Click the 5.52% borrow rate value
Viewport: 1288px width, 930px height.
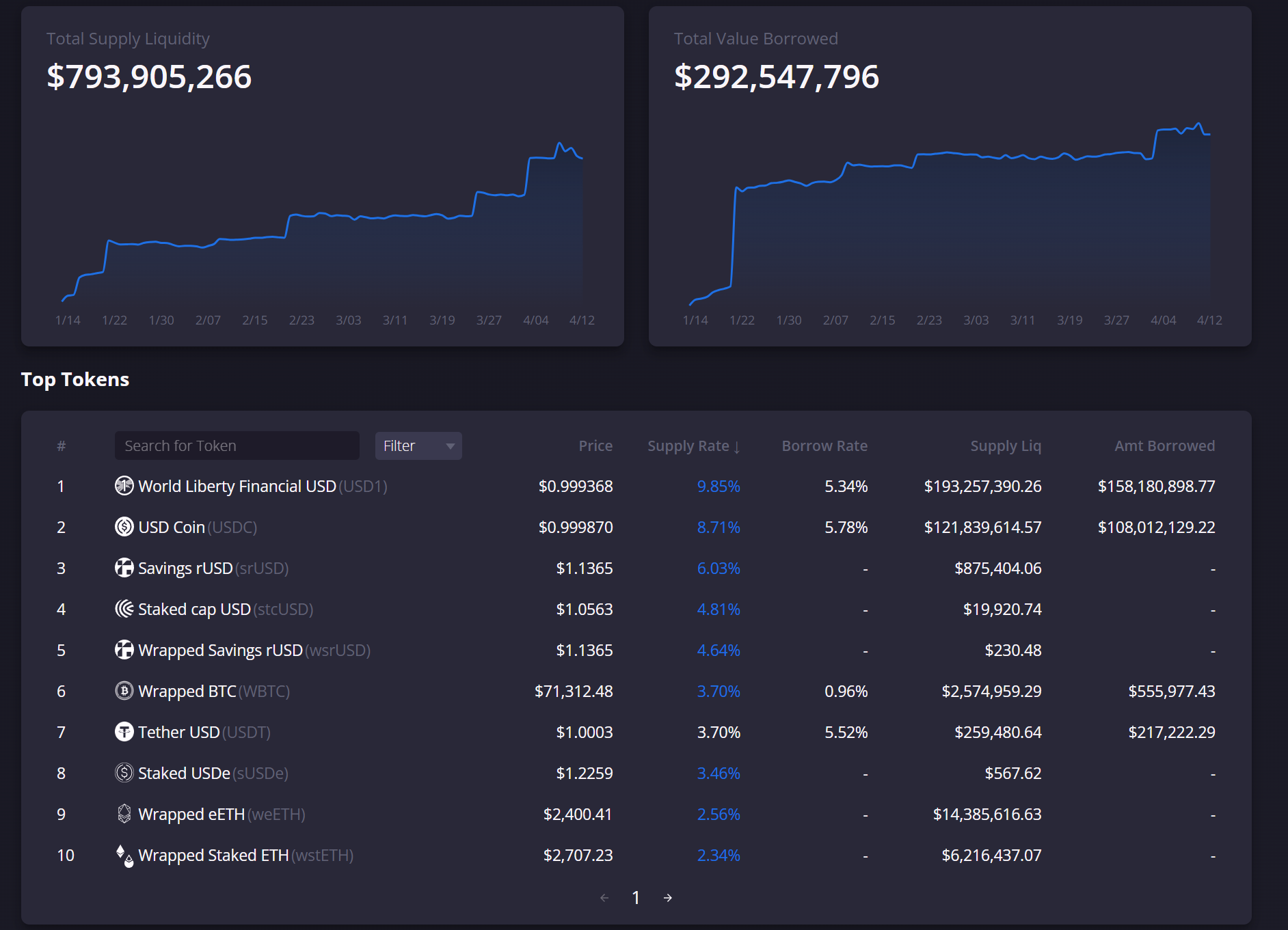coord(846,732)
